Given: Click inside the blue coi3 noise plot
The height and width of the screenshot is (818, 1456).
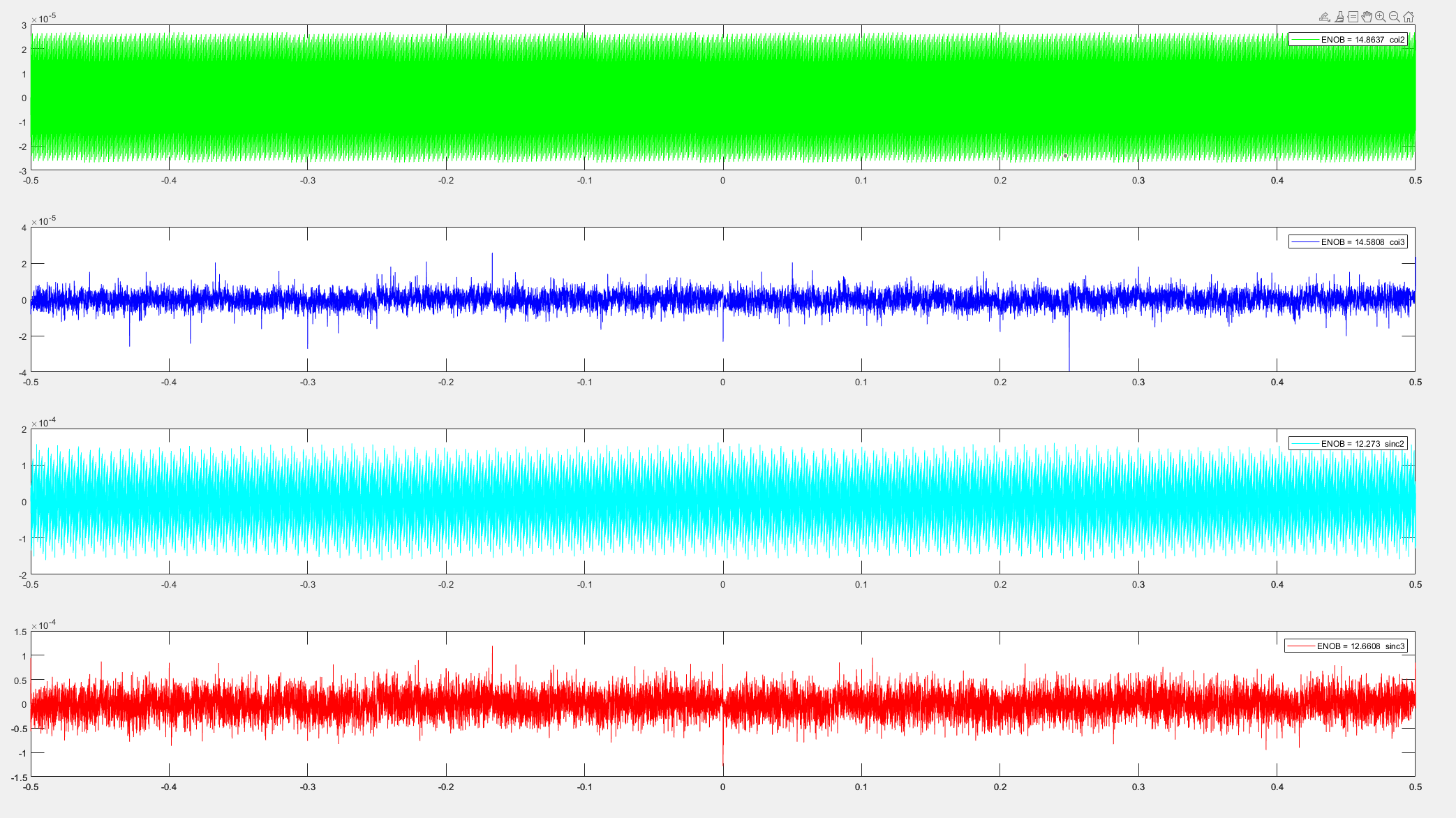Looking at the screenshot, I should coord(723,299).
